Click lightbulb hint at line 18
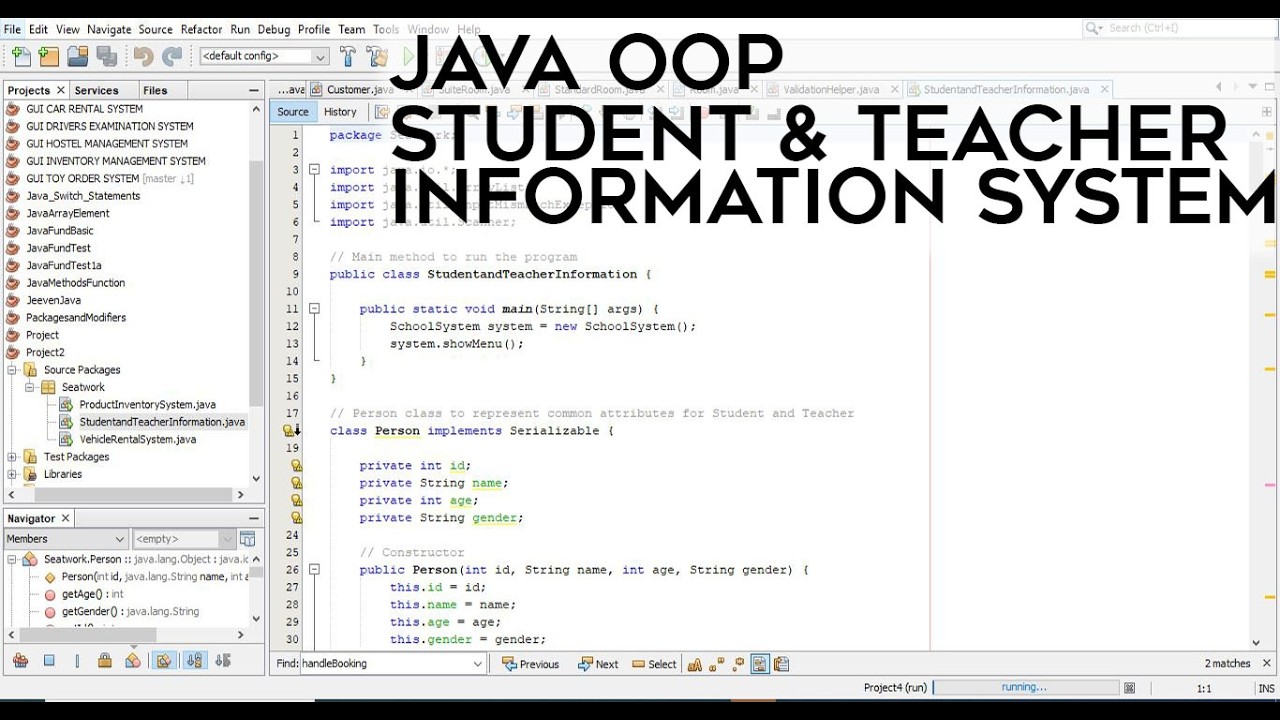 pyautogui.click(x=290, y=431)
